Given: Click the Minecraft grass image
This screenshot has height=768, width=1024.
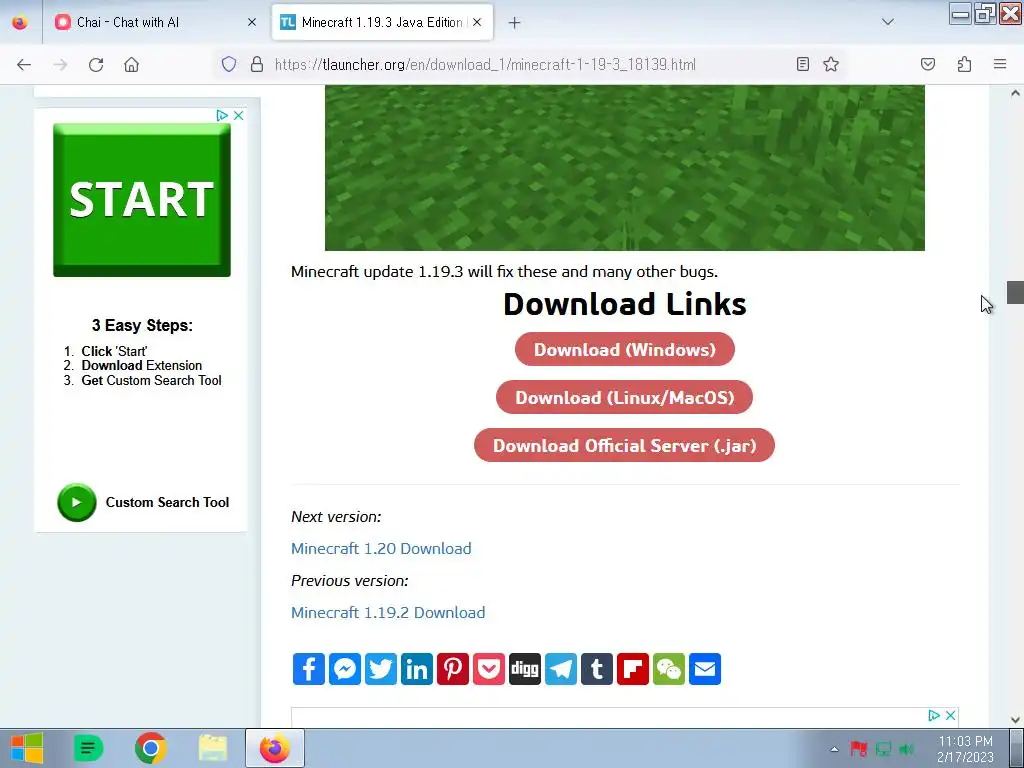Looking at the screenshot, I should [x=625, y=168].
